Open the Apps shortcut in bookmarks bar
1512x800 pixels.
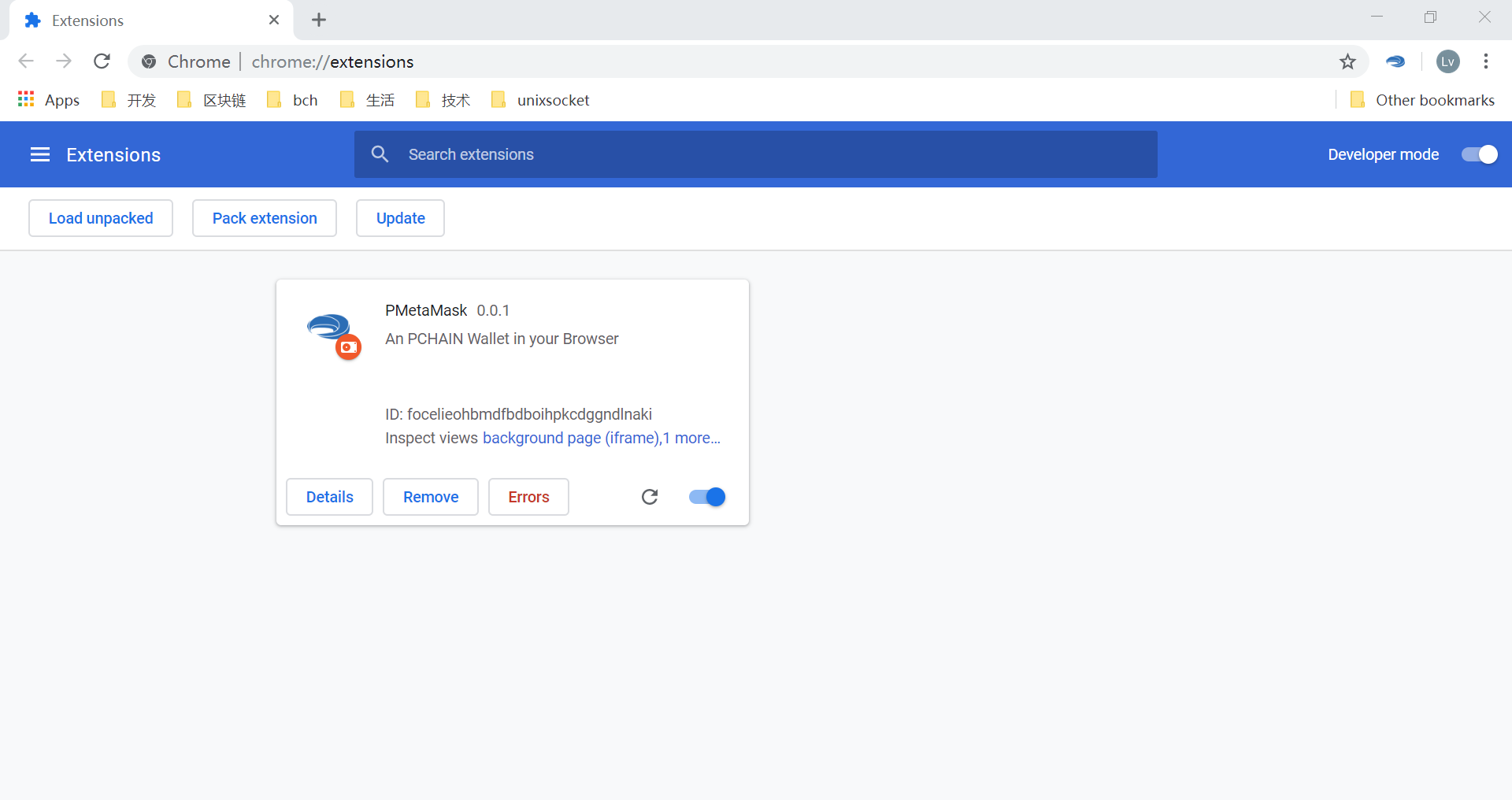click(x=49, y=100)
